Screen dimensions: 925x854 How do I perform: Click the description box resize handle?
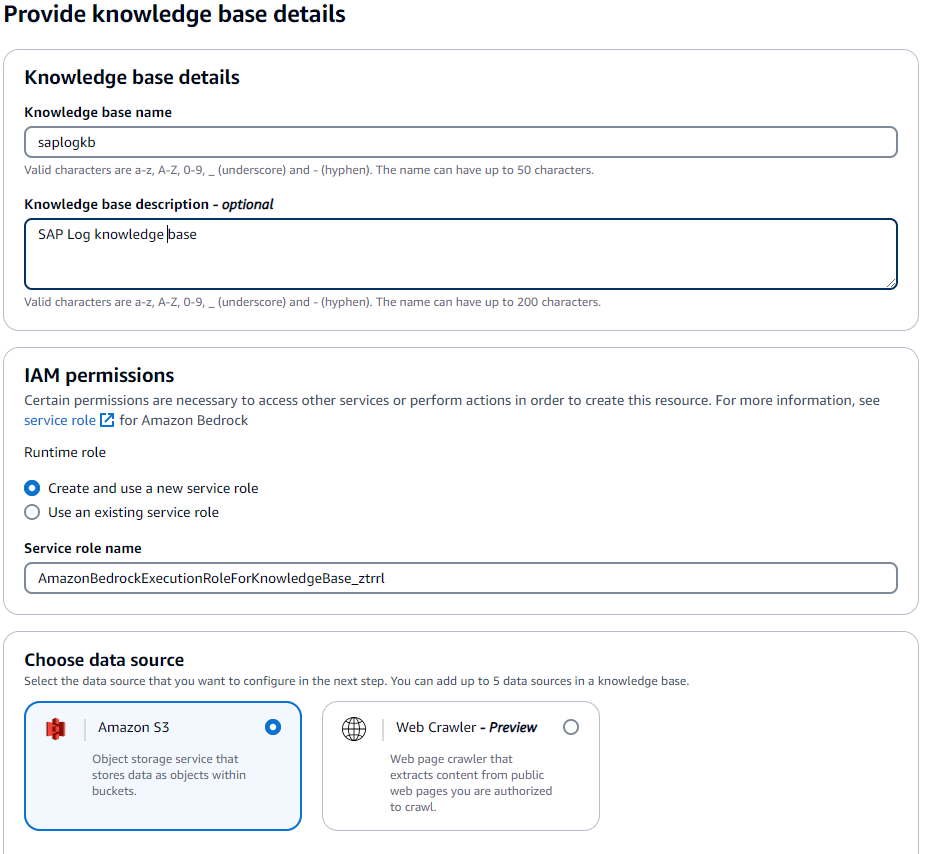tap(891, 285)
